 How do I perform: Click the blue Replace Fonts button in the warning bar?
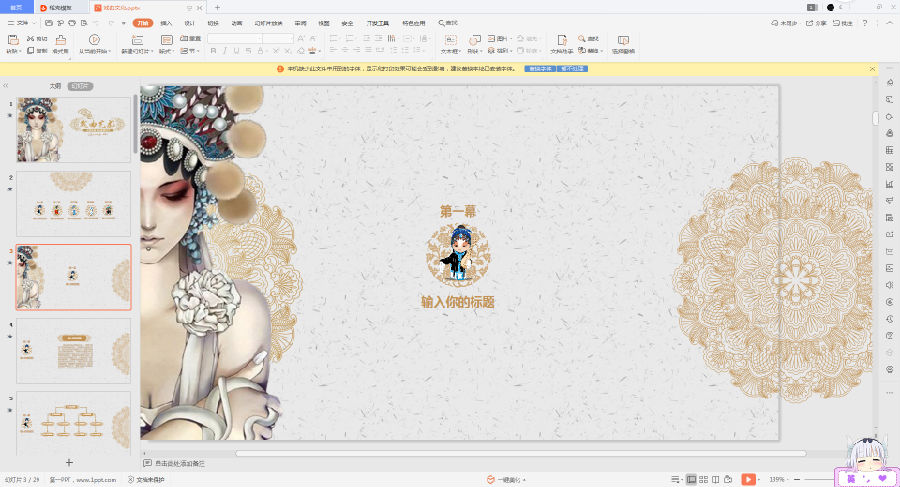[540, 68]
